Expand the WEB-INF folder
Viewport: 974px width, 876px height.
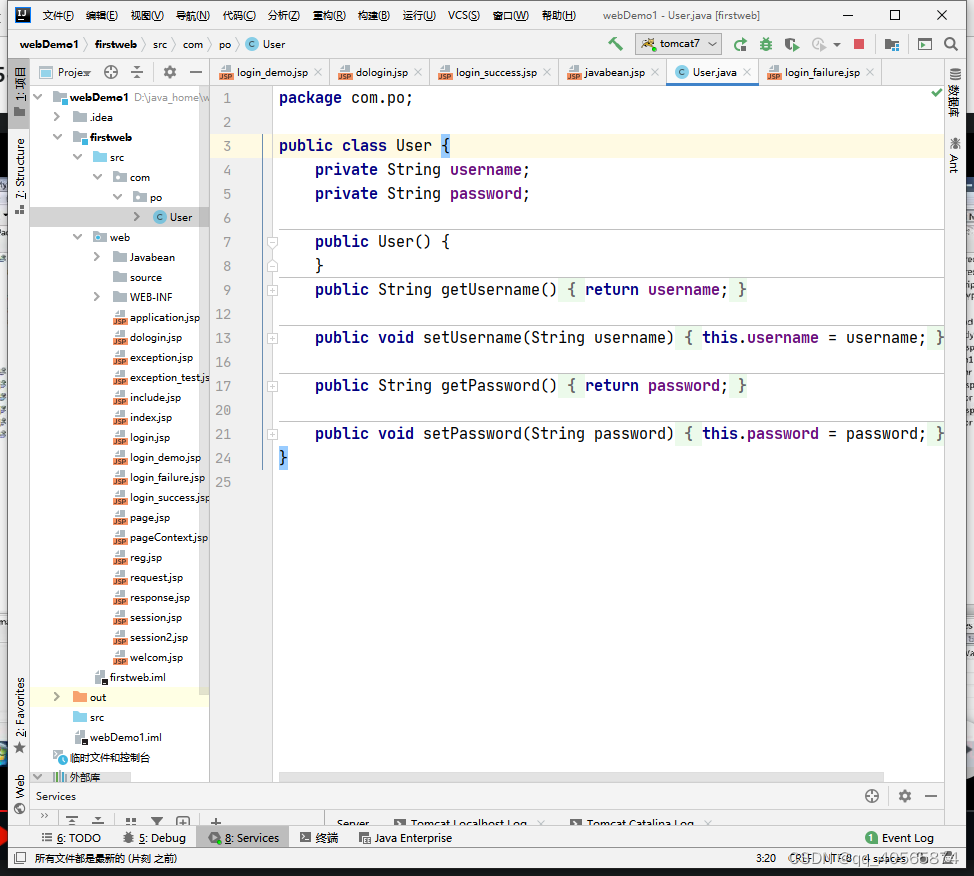(97, 297)
